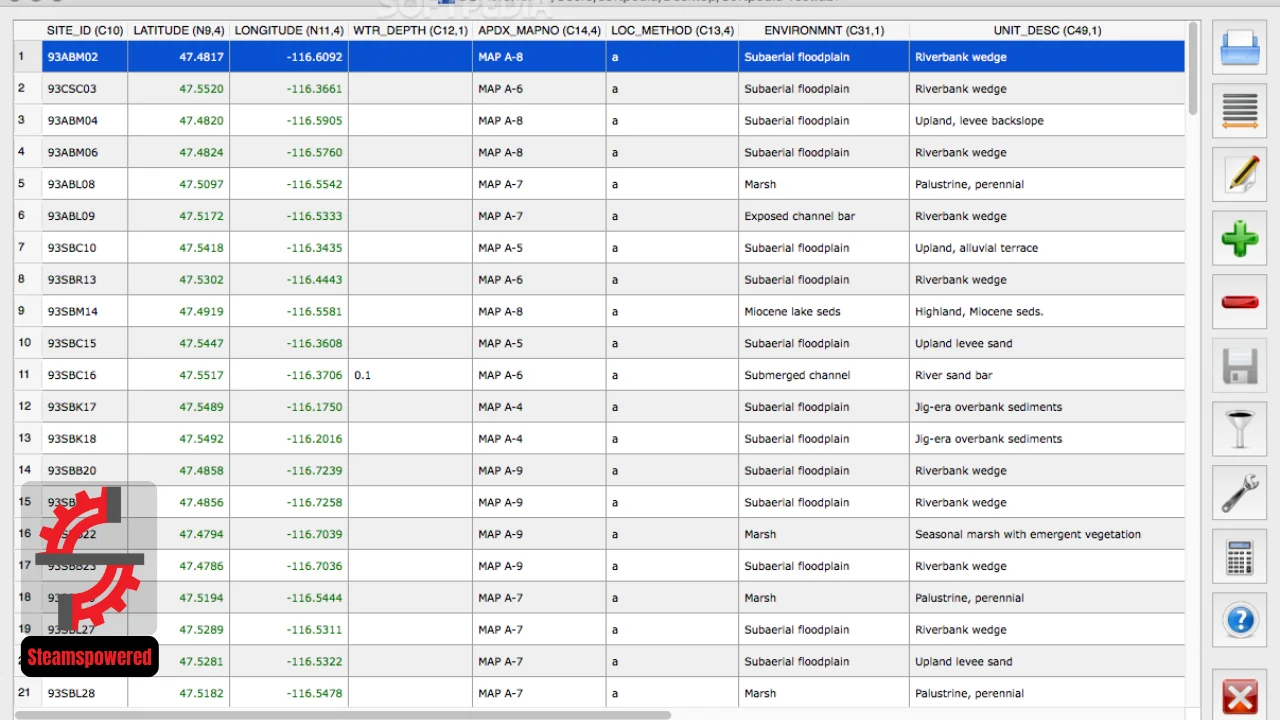Click the resize columns lines icon
Viewport: 1280px width, 720px height.
[x=1239, y=111]
